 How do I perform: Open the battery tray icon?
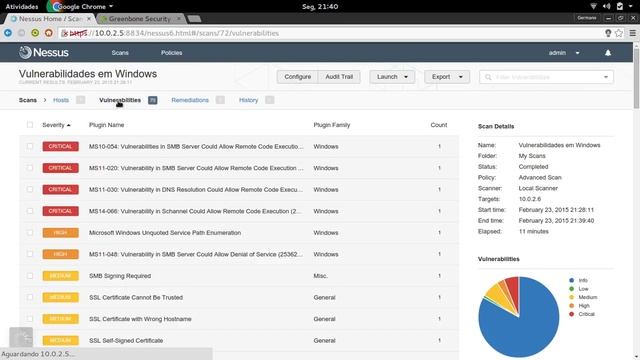(x=620, y=6)
